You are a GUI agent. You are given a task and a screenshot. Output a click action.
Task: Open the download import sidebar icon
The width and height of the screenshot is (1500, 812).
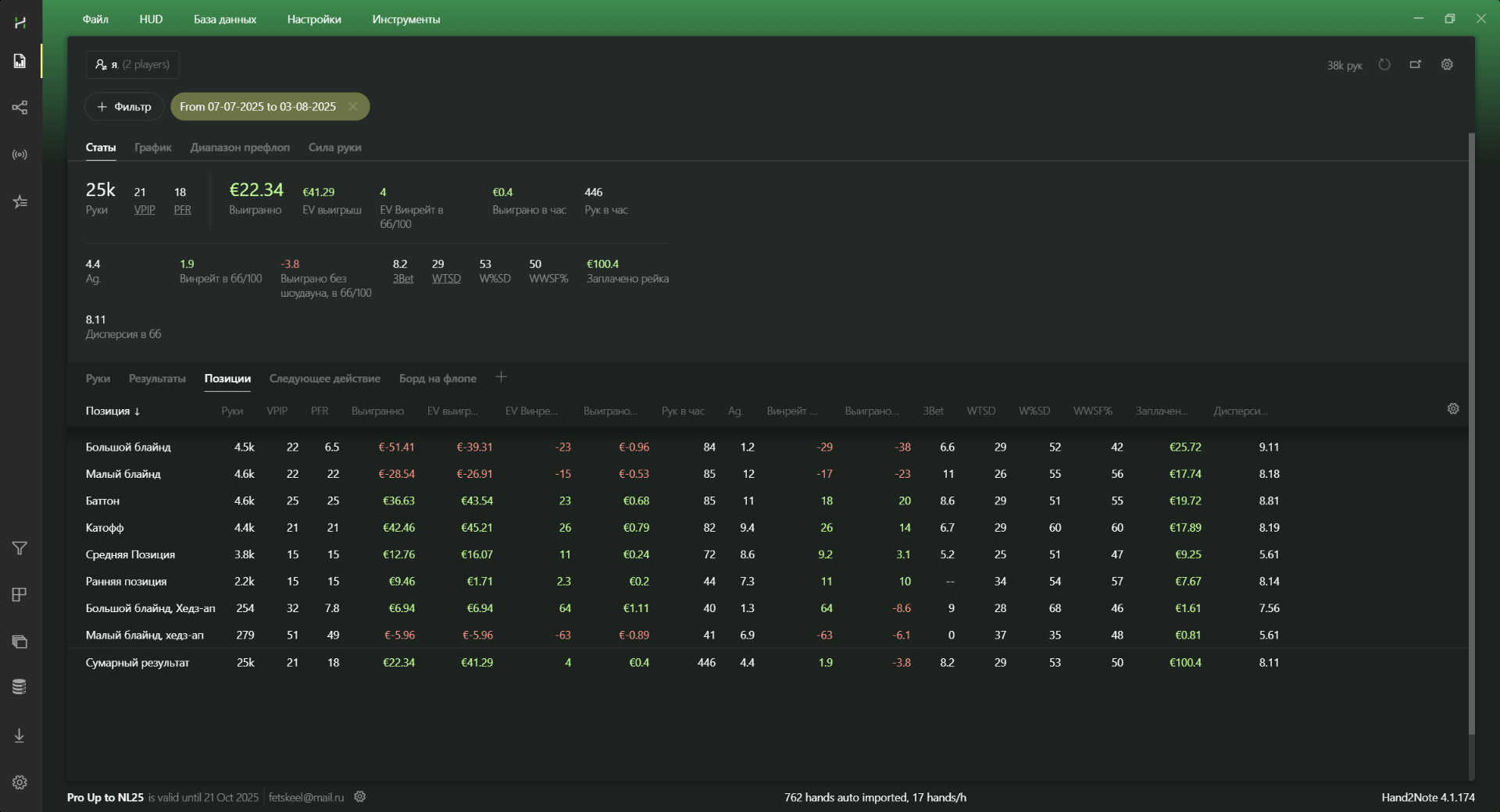click(20, 735)
